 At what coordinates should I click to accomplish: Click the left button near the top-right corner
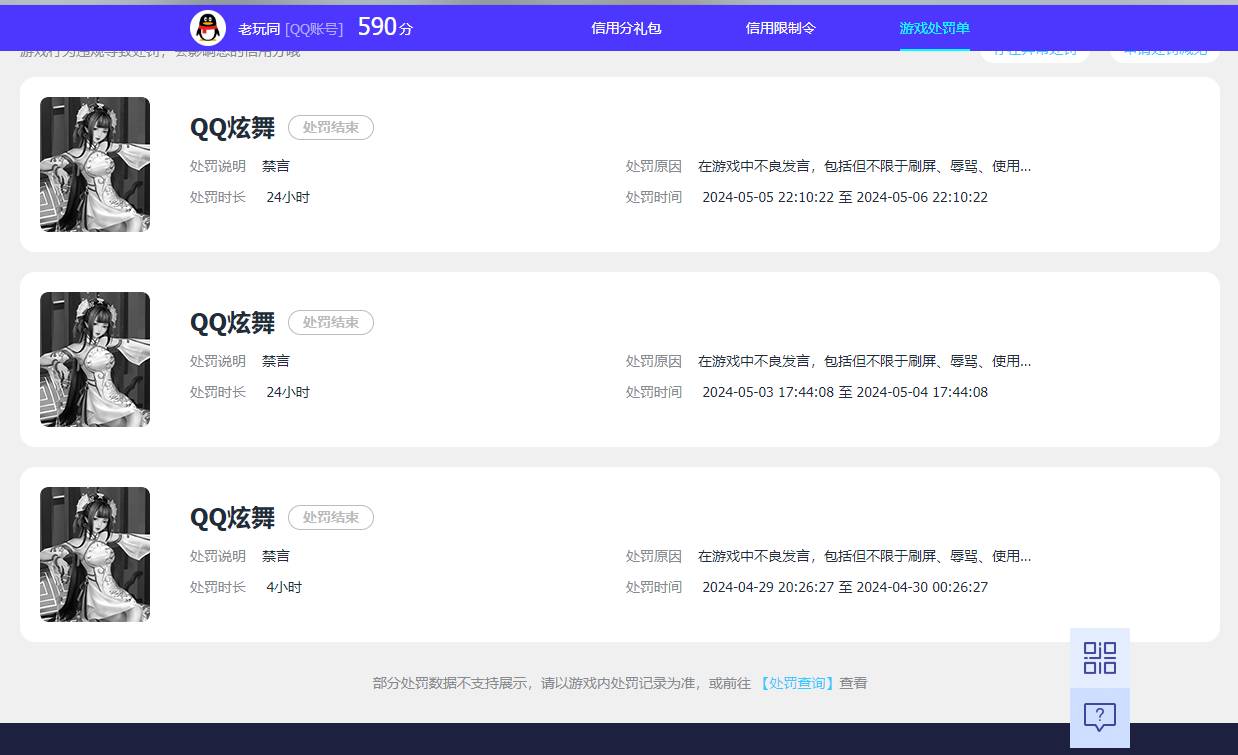click(x=1035, y=48)
